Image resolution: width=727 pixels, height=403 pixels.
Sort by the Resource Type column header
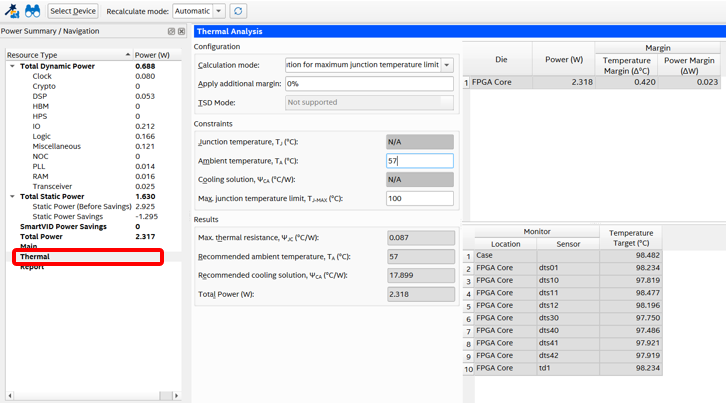(69, 55)
